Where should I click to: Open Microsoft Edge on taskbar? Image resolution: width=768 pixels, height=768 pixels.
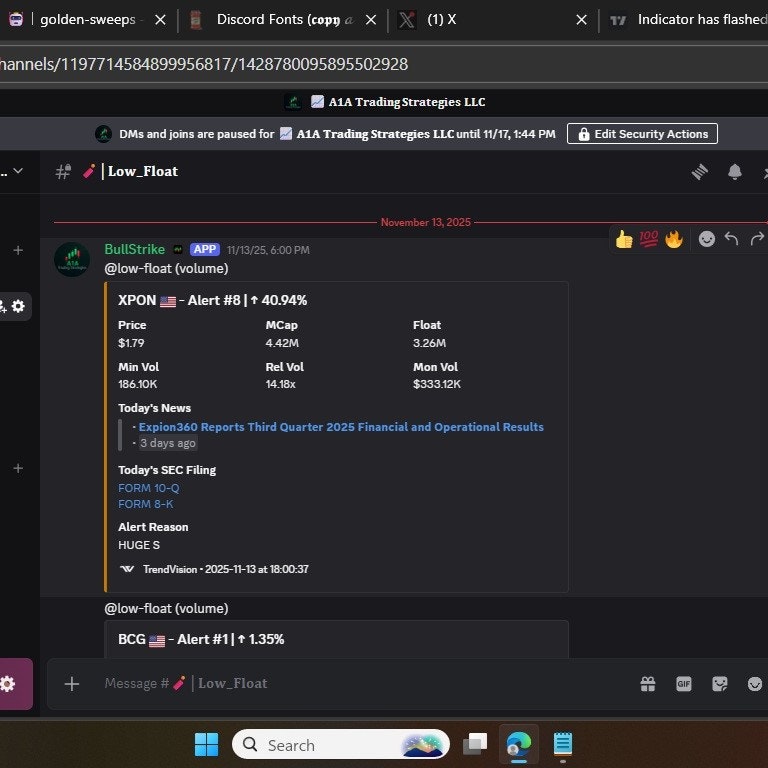(519, 744)
